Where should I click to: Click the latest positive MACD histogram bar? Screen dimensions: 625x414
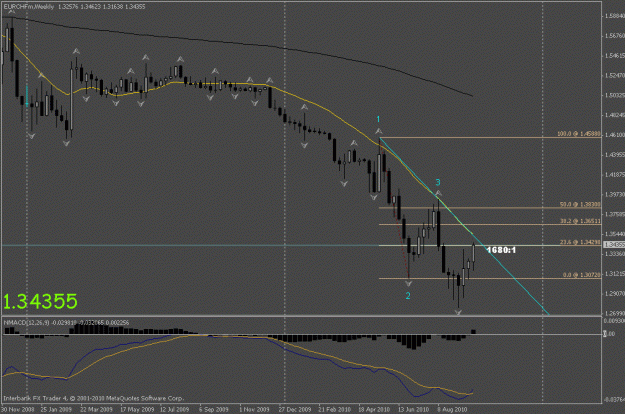click(474, 332)
